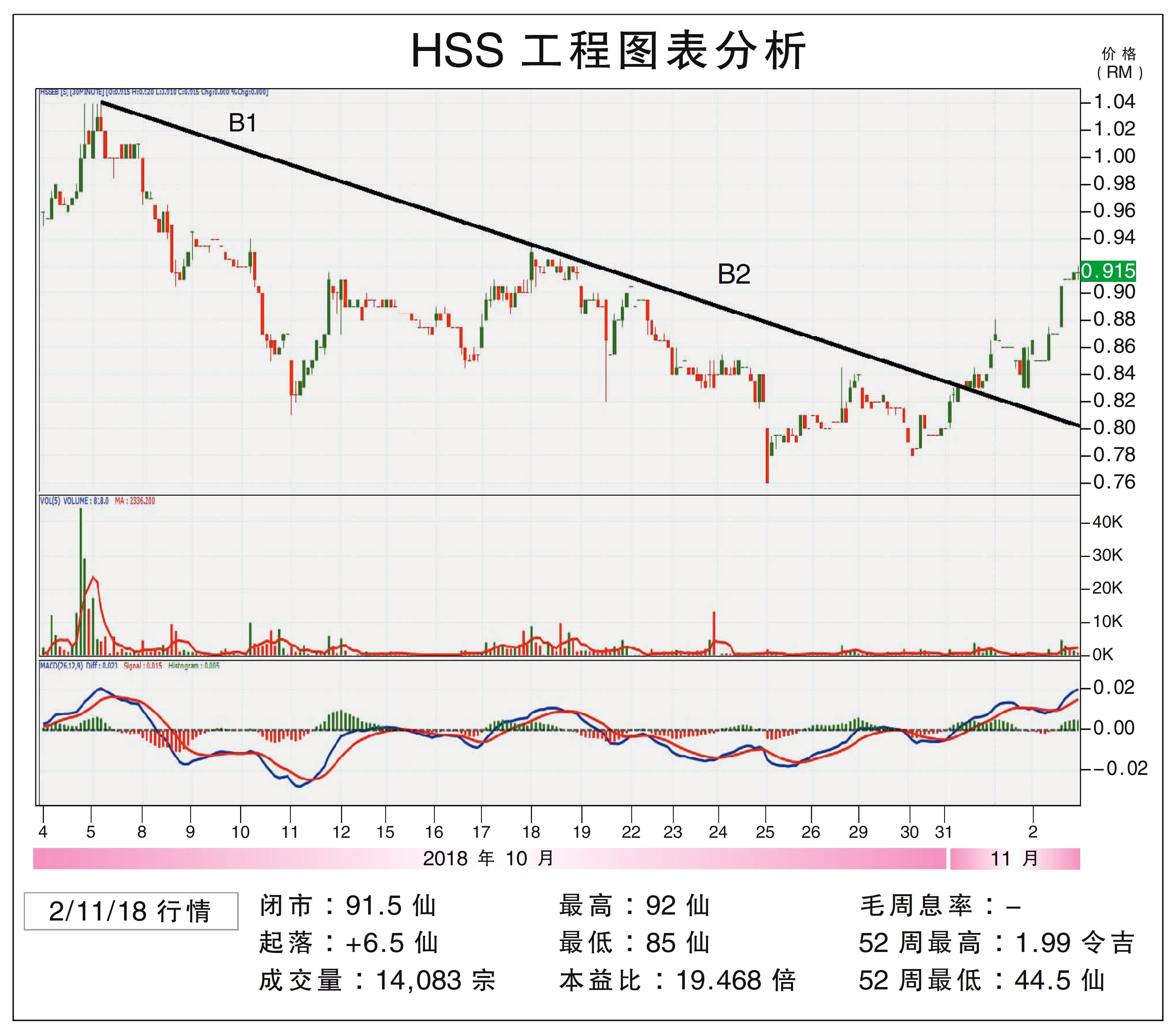1176x1033 pixels.
Task: Click the 2018 年 10 月 month bar
Action: 490,858
